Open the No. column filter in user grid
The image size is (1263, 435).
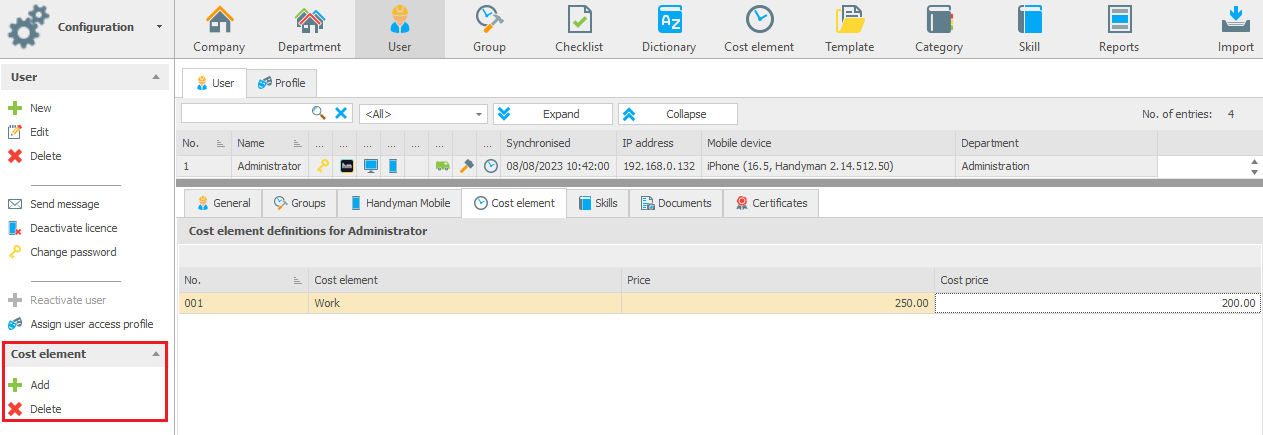[x=221, y=143]
